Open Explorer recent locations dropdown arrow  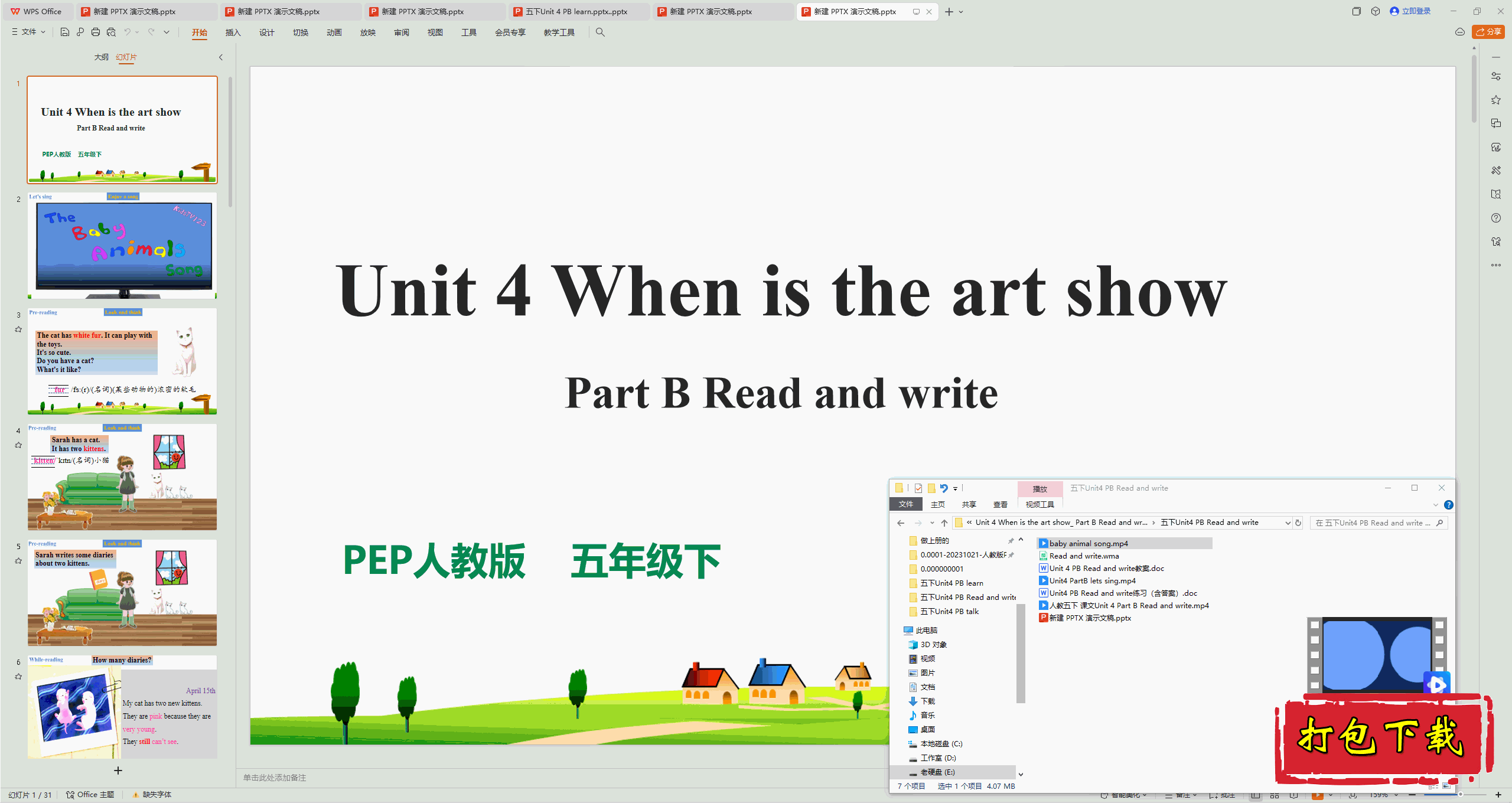[x=932, y=523]
